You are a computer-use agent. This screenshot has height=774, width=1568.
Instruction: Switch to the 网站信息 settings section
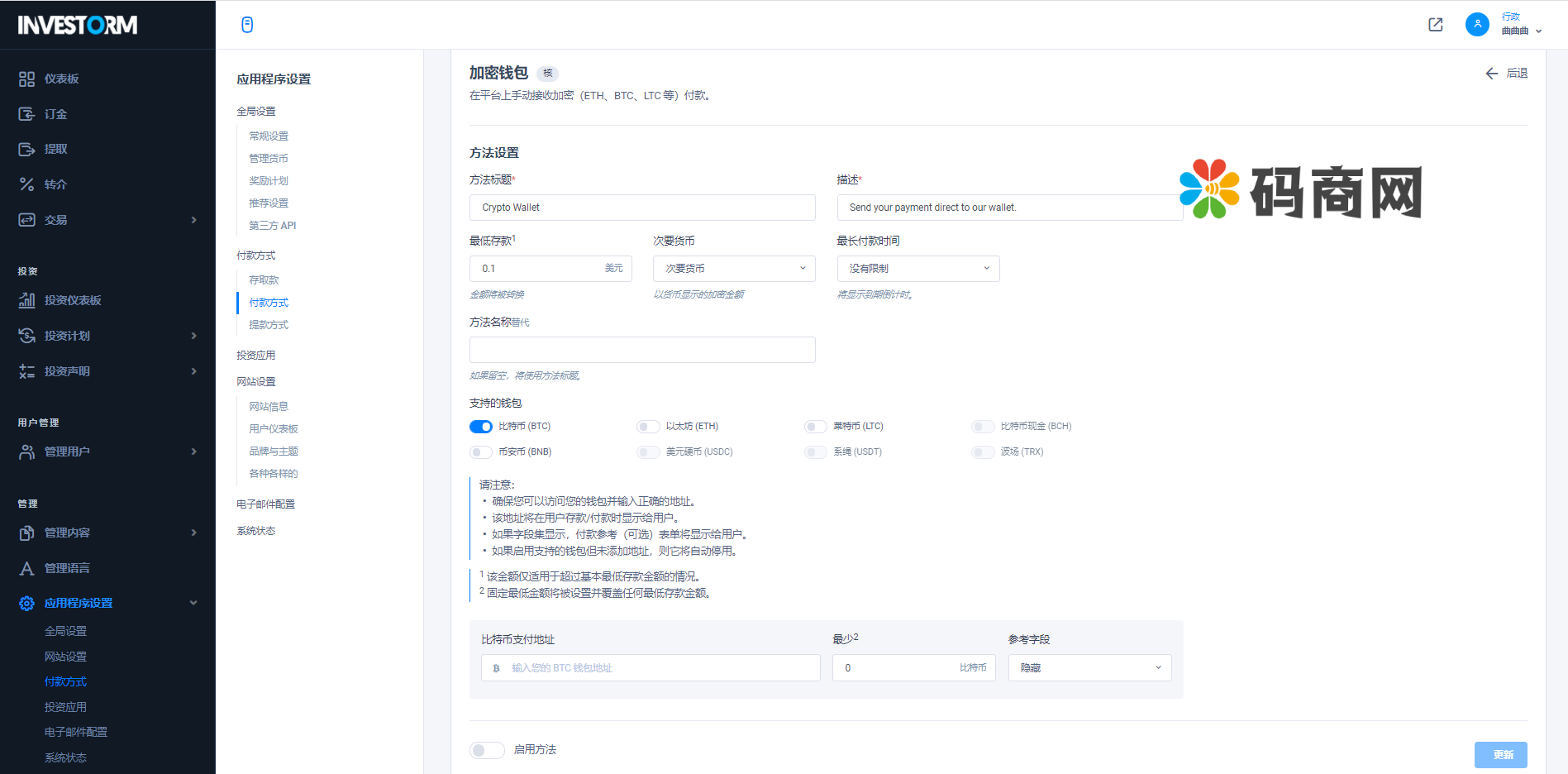tap(269, 406)
